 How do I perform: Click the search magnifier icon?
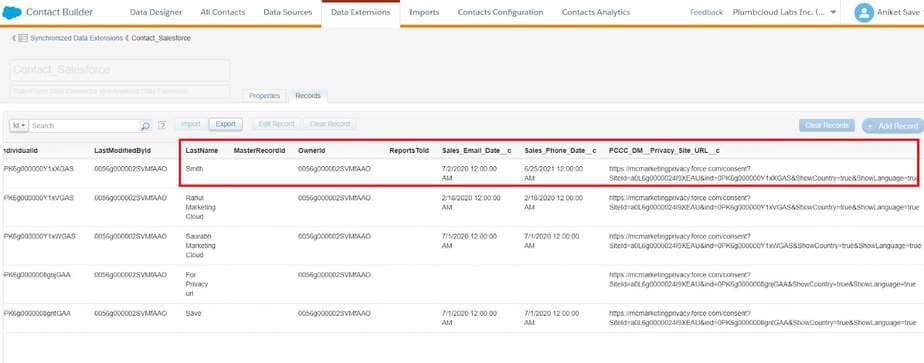tap(145, 126)
